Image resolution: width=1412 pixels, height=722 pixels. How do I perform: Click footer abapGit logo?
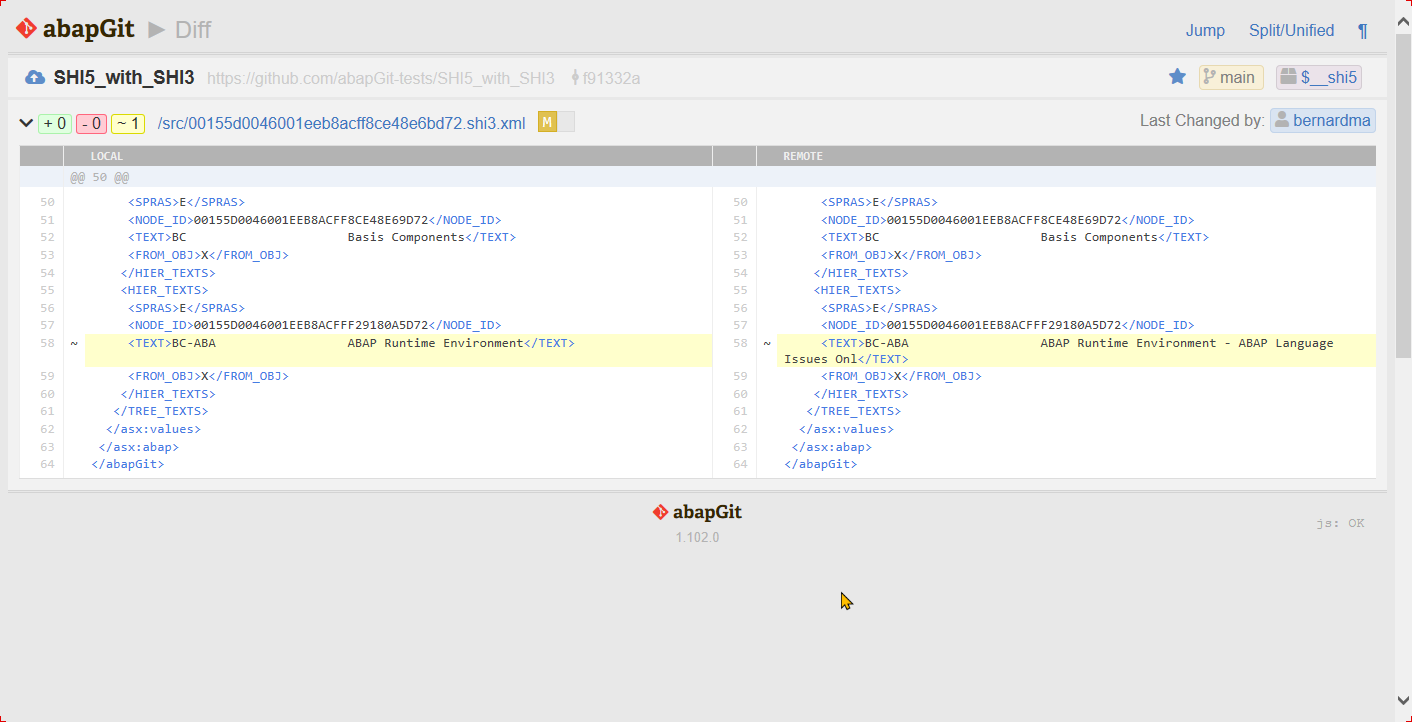pyautogui.click(x=697, y=512)
